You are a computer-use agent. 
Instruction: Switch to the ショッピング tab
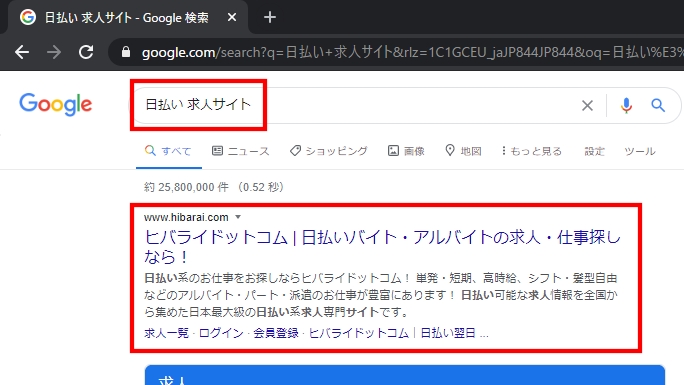[329, 151]
